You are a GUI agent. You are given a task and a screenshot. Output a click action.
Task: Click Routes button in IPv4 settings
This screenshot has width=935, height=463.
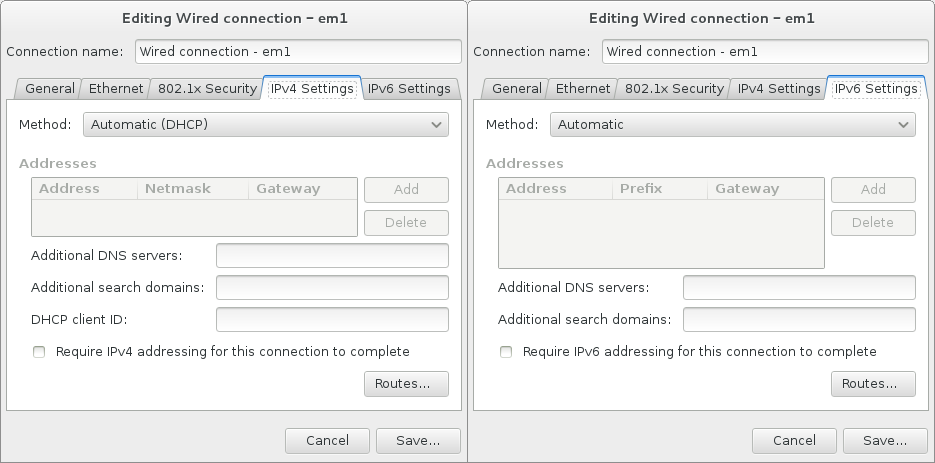(x=406, y=384)
